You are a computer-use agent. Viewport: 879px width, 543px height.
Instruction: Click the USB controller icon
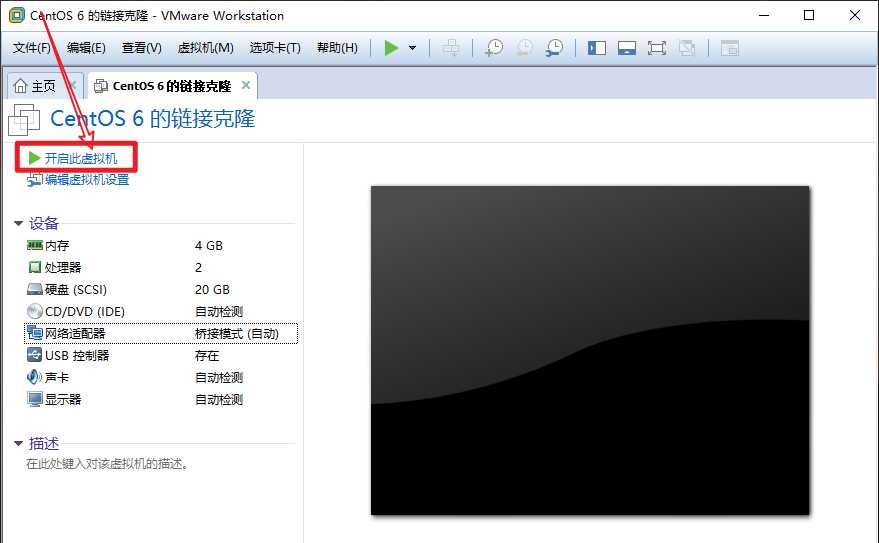point(35,355)
